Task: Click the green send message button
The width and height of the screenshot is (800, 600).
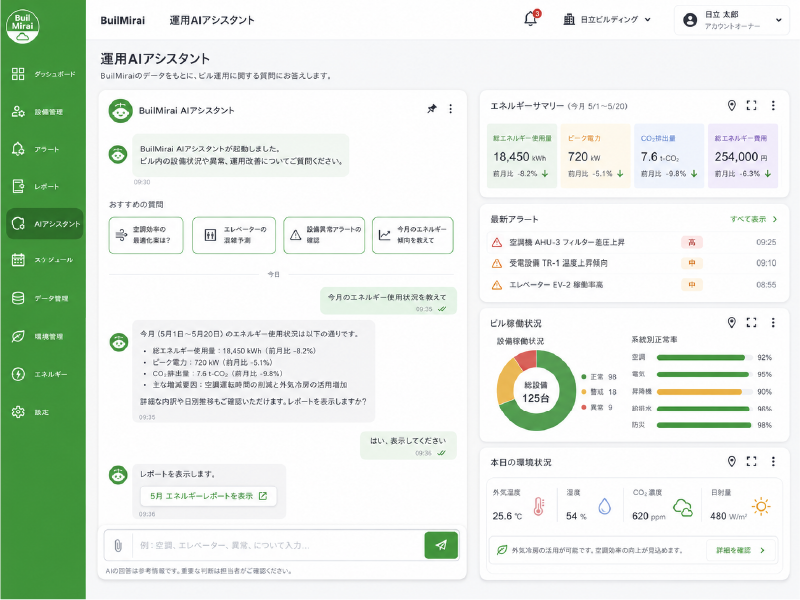Action: (441, 545)
